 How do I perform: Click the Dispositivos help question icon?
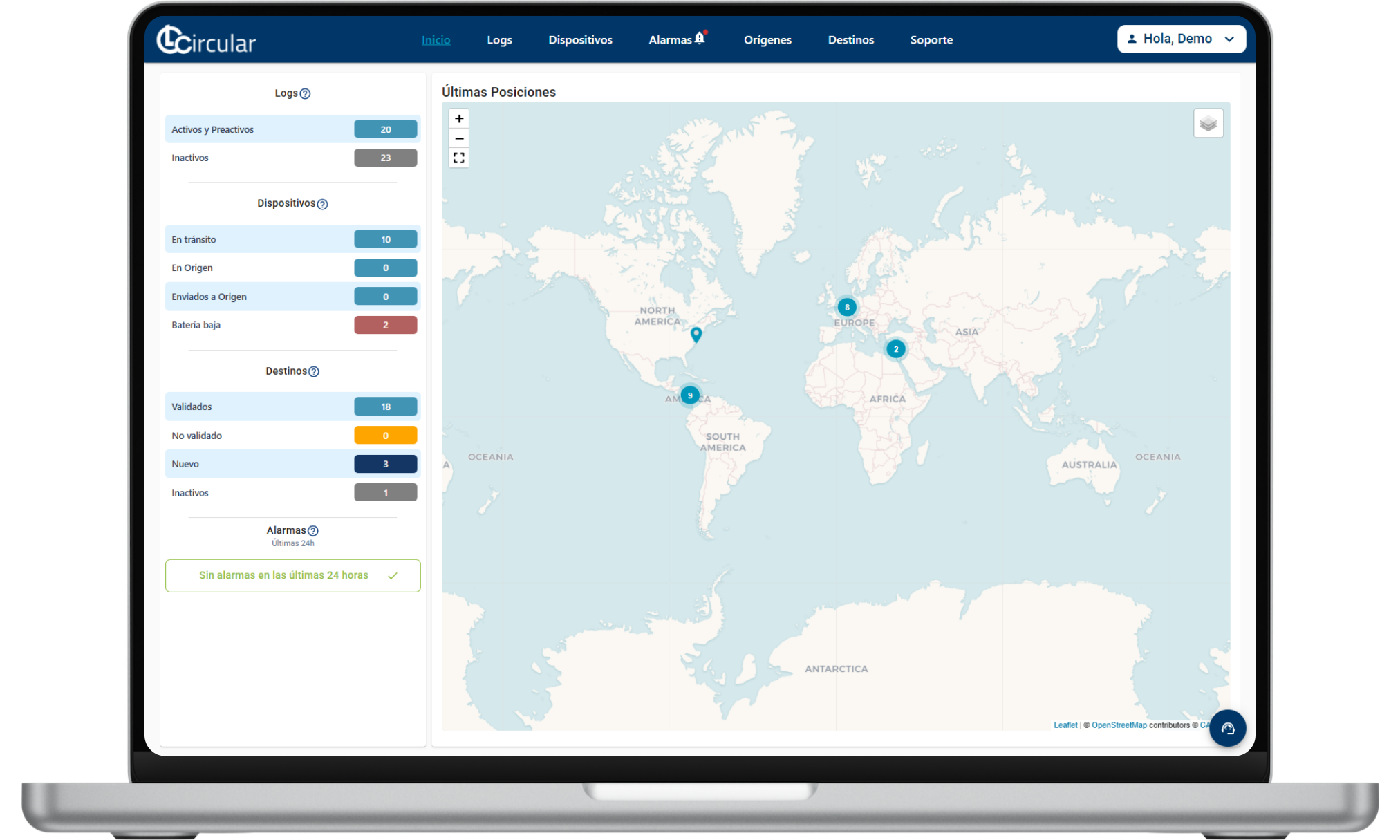pyautogui.click(x=322, y=204)
